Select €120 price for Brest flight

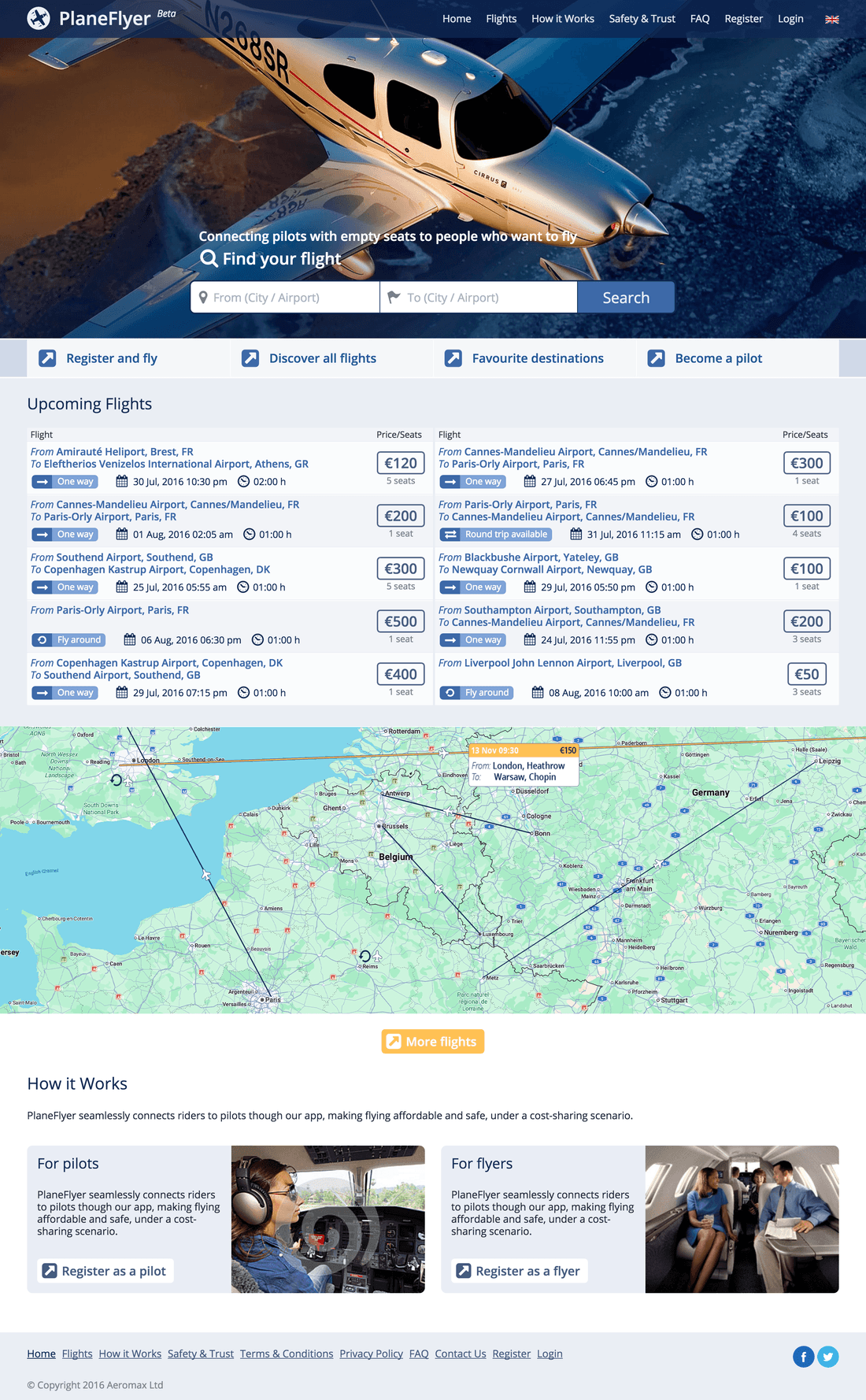pyautogui.click(x=401, y=463)
